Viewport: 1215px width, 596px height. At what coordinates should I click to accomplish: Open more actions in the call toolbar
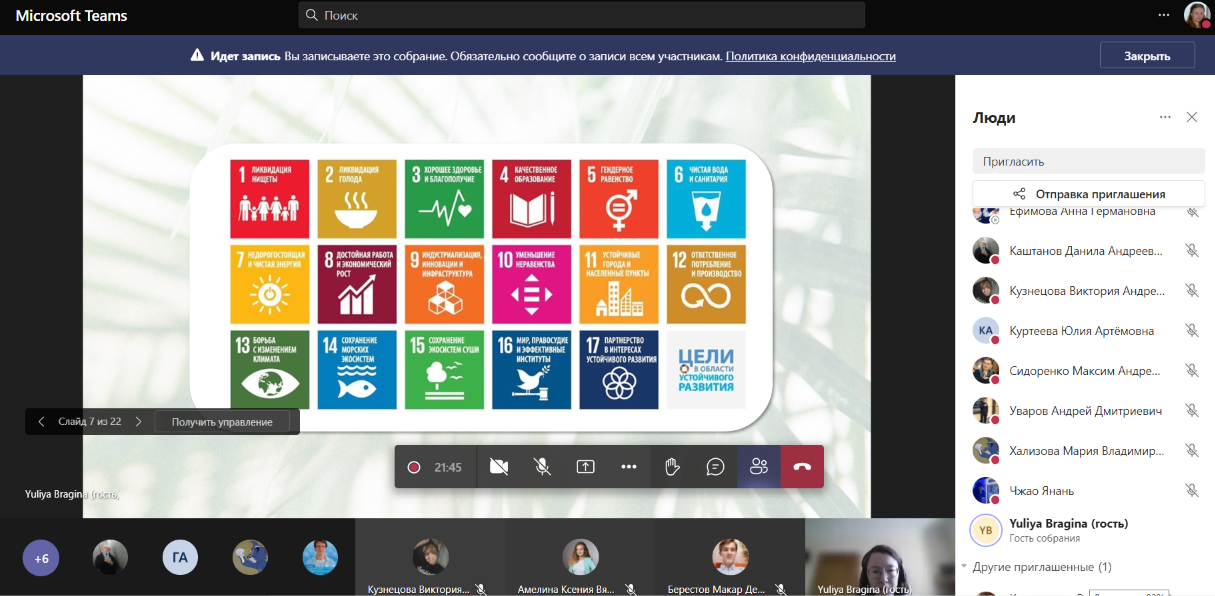point(628,467)
